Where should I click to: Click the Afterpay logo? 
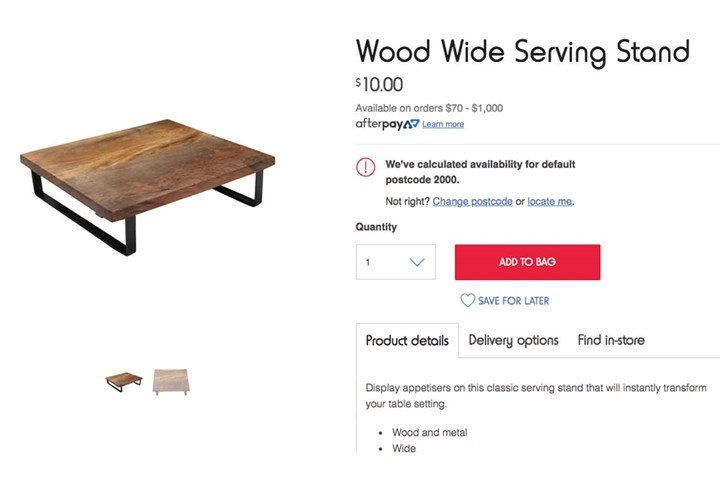click(x=386, y=124)
